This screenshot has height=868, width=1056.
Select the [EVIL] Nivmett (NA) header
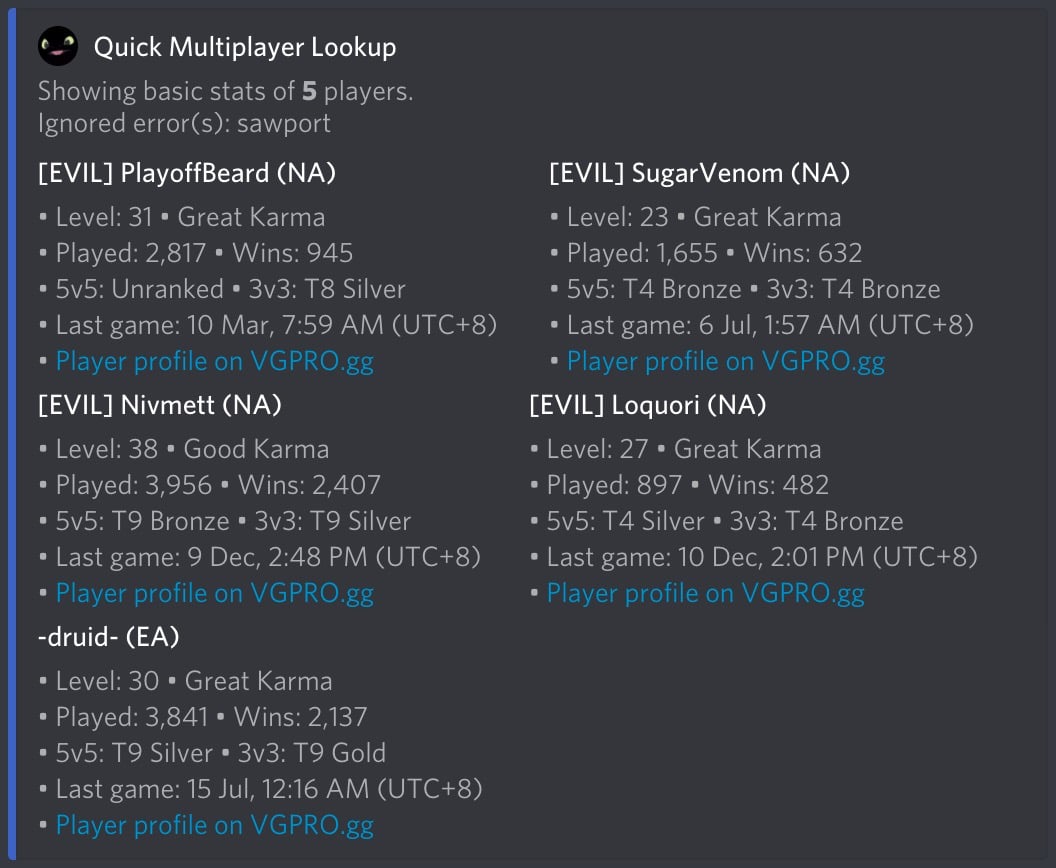point(160,404)
